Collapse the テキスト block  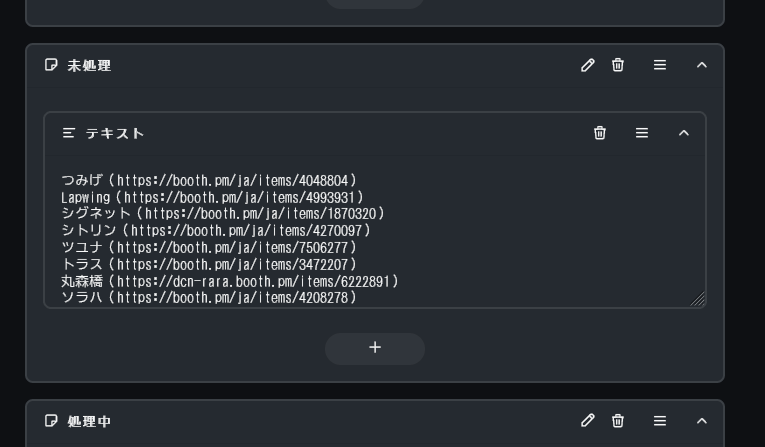pyautogui.click(x=684, y=133)
